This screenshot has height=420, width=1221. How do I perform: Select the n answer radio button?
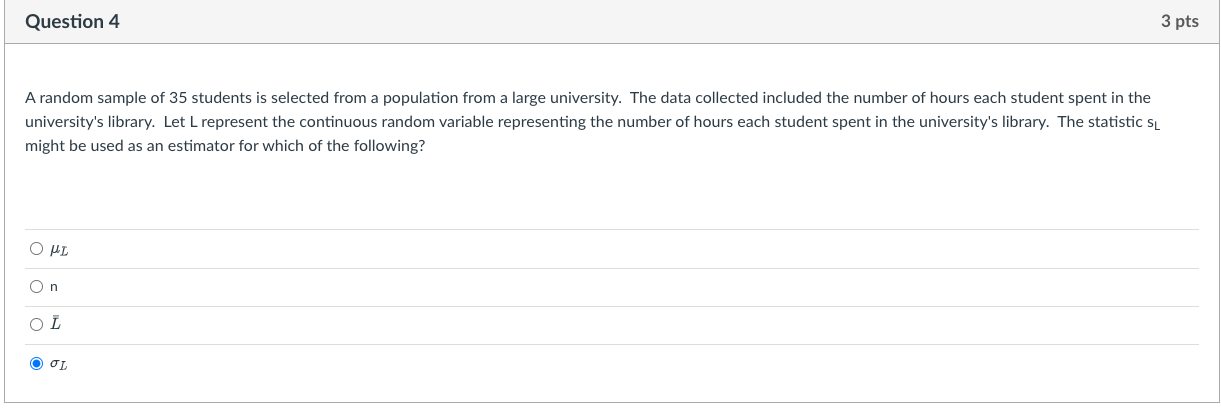click(36, 287)
